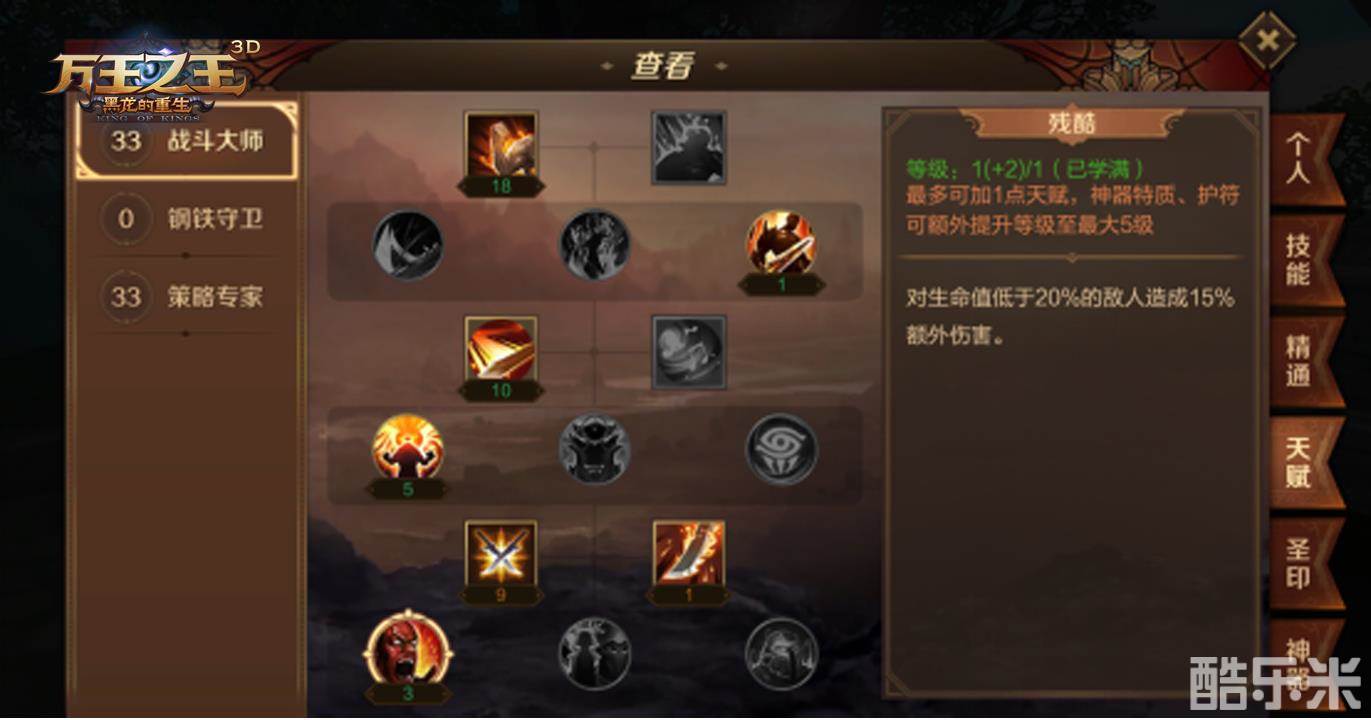Image resolution: width=1371 pixels, height=720 pixels.
Task: Select the fist talent icon with level 18
Action: [502, 146]
